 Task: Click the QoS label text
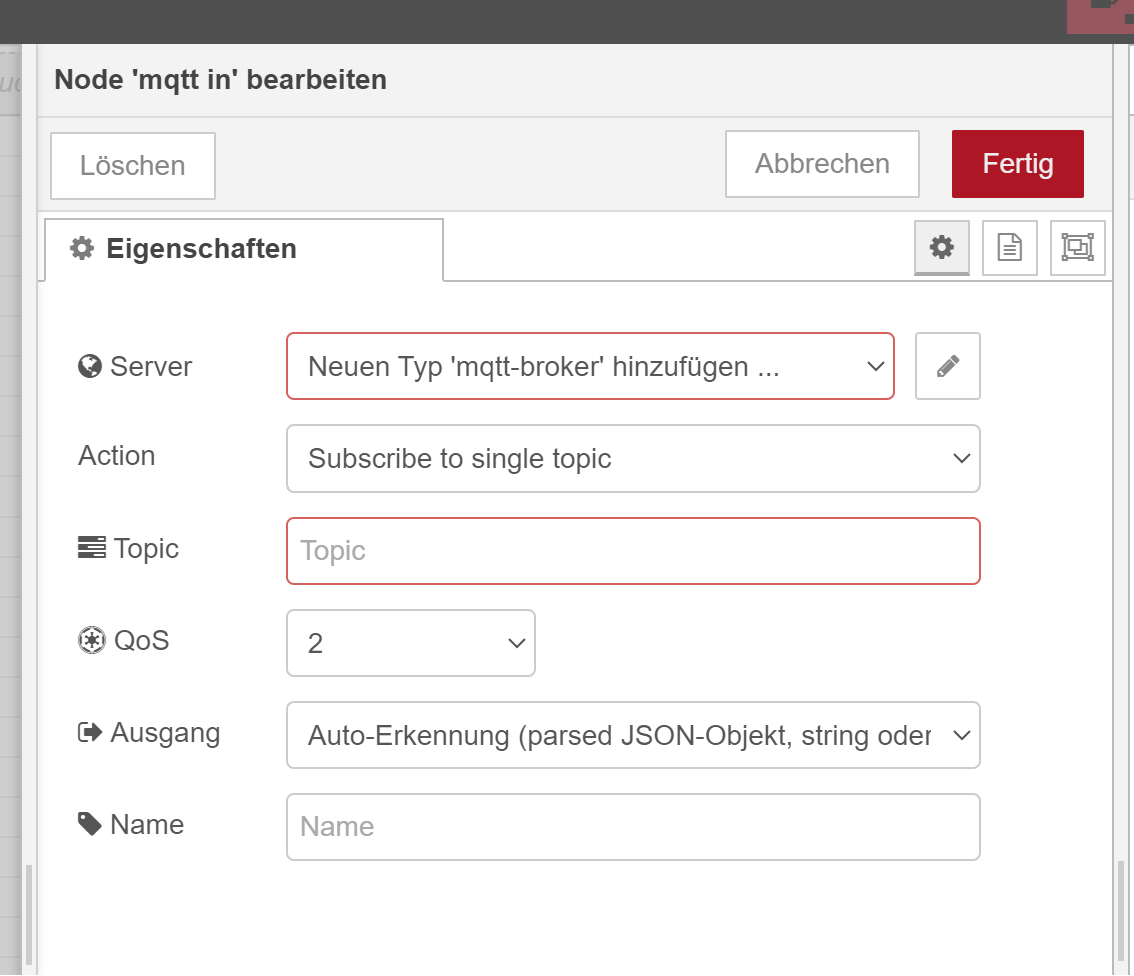coord(142,641)
